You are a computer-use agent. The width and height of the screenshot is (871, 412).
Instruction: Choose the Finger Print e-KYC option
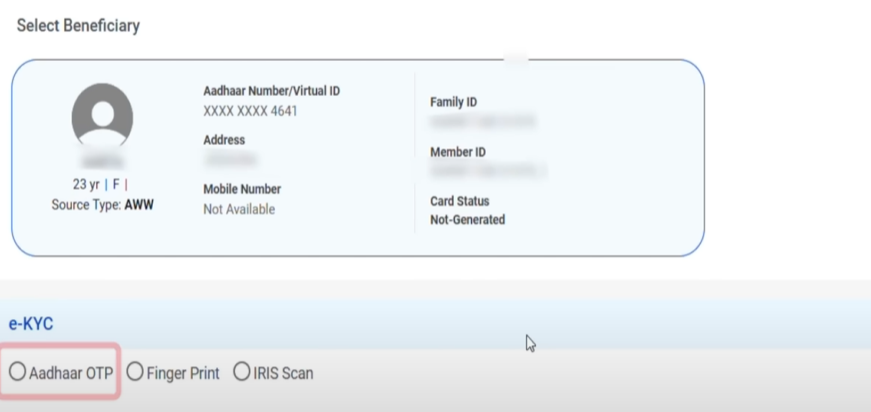pos(135,371)
